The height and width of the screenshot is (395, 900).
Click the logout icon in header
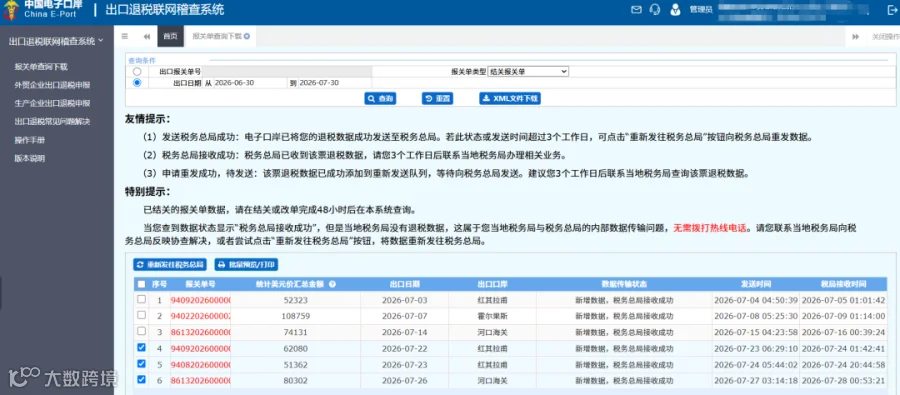click(x=892, y=9)
